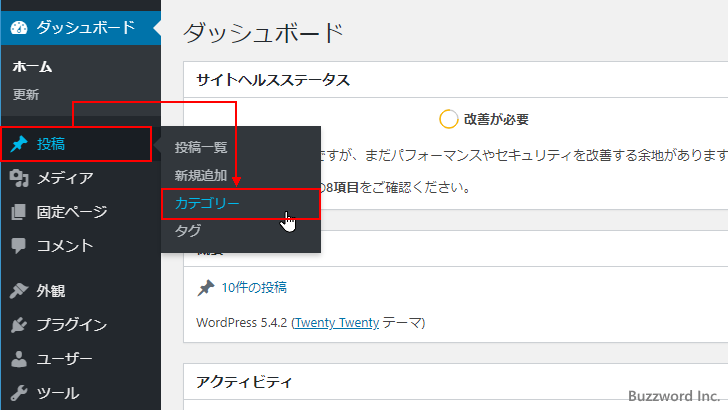Click the Dashboard gauge icon
The width and height of the screenshot is (728, 410).
(x=19, y=27)
